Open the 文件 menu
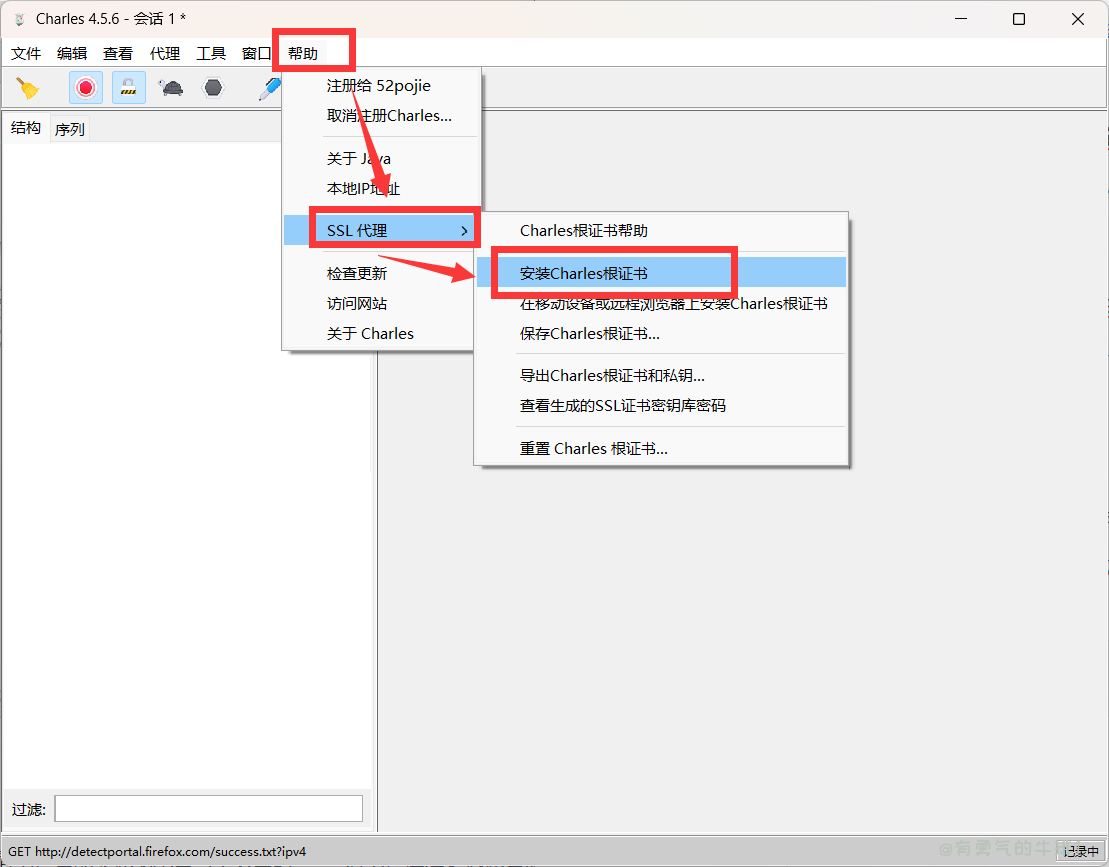The width and height of the screenshot is (1109, 867). click(x=26, y=54)
